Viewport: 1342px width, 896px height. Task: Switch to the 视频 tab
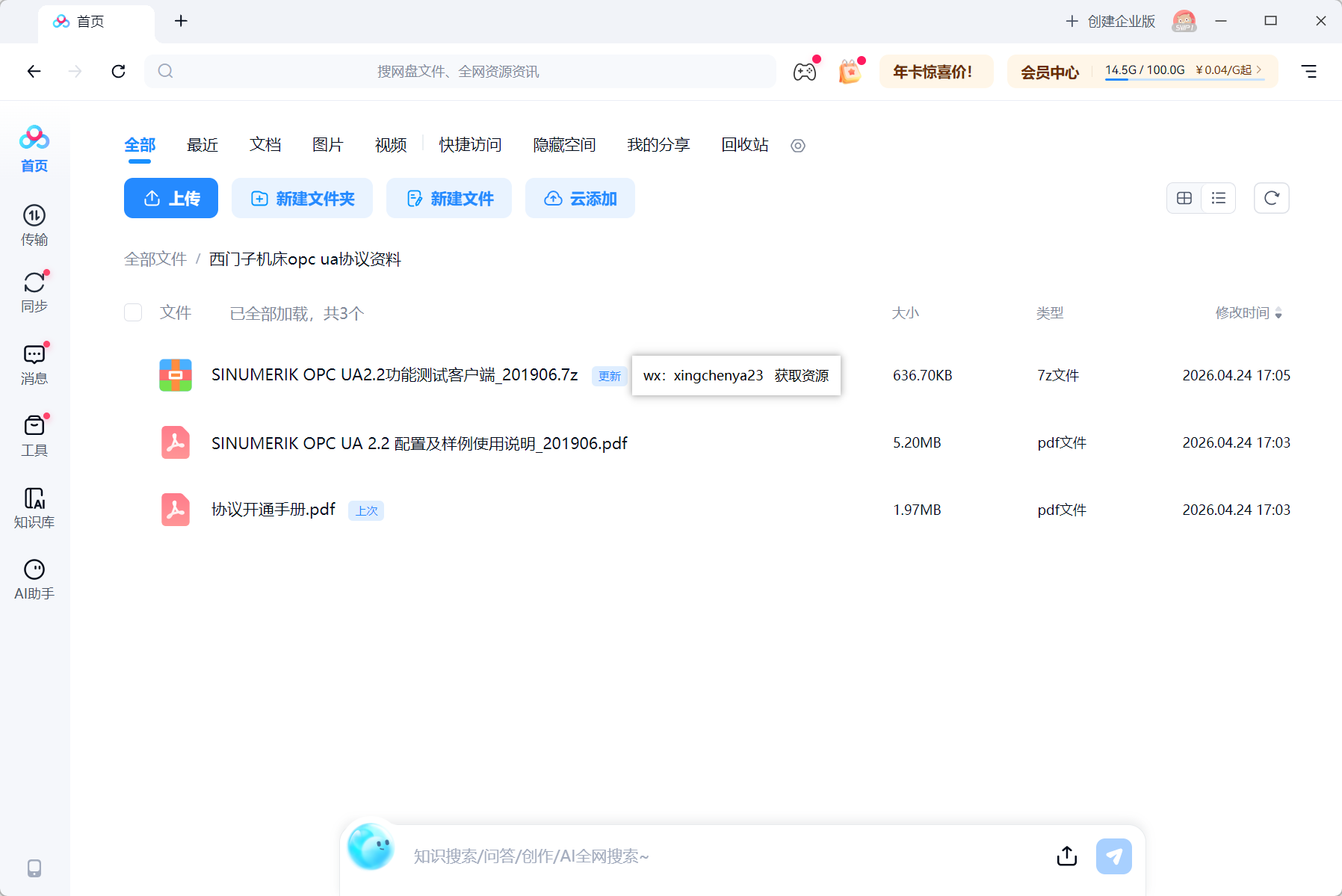(x=391, y=145)
